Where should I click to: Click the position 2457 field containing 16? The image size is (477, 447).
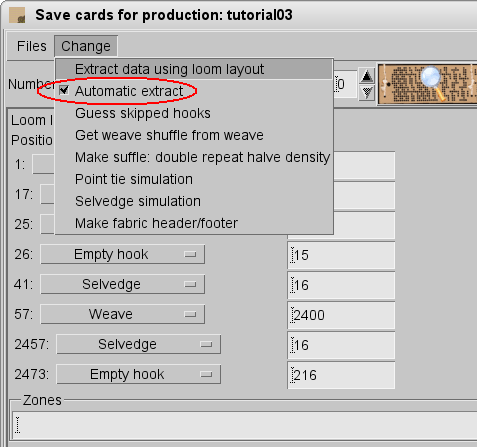[x=341, y=345]
